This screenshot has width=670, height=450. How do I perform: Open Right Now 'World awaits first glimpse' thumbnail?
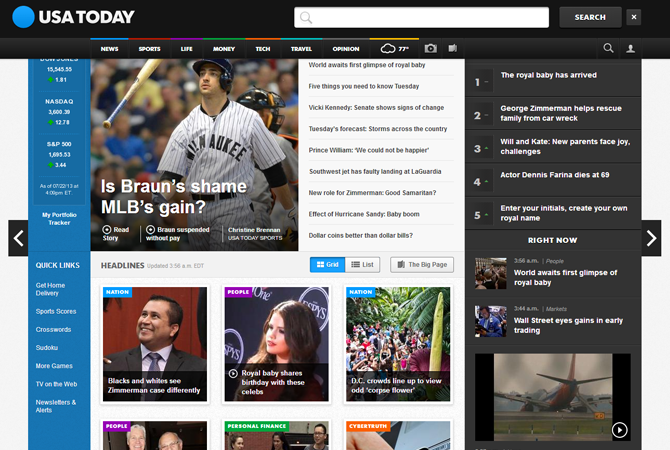pyautogui.click(x=491, y=274)
